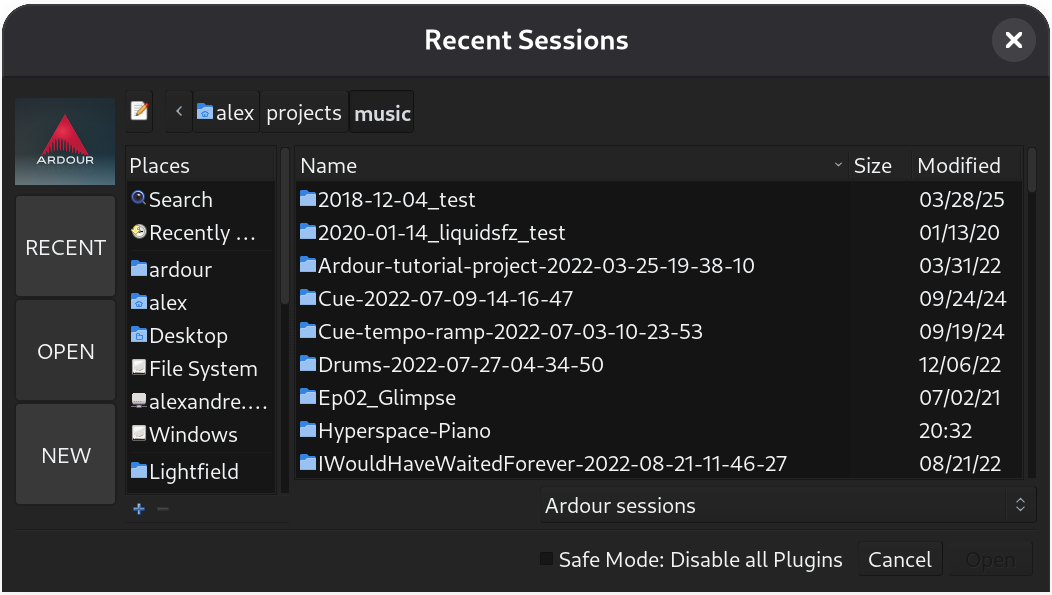Click the Ardour logo thumbnail
The image size is (1052, 595).
65,141
